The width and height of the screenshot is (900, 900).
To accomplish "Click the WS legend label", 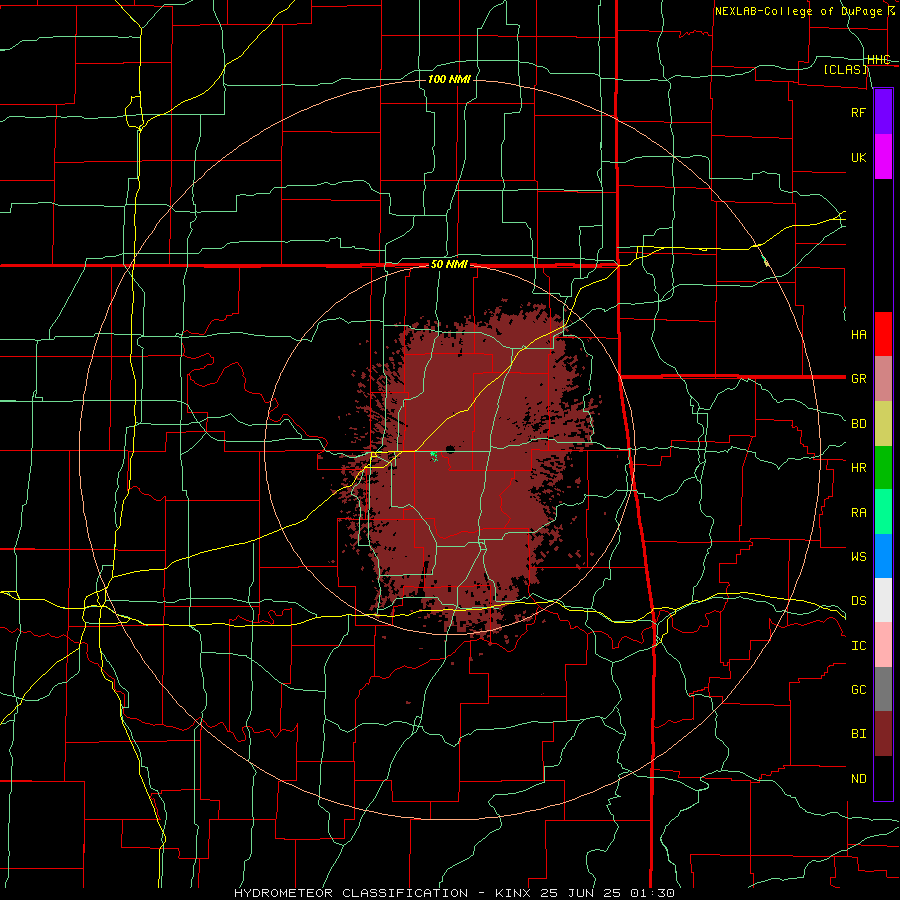I will (859, 557).
